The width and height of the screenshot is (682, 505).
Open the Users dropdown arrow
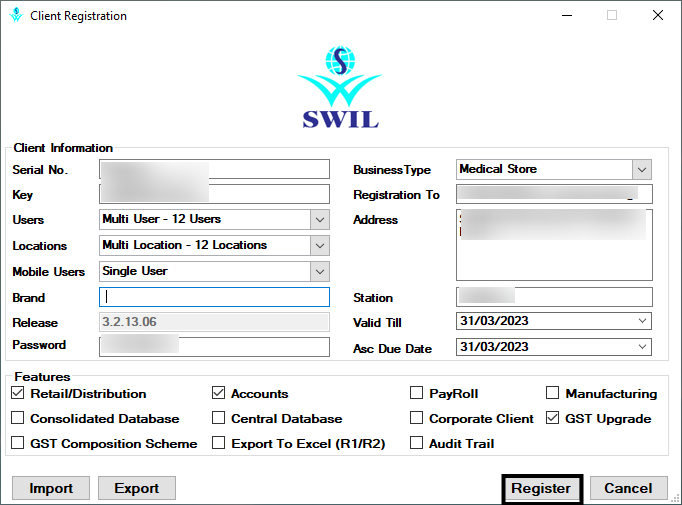coord(320,220)
